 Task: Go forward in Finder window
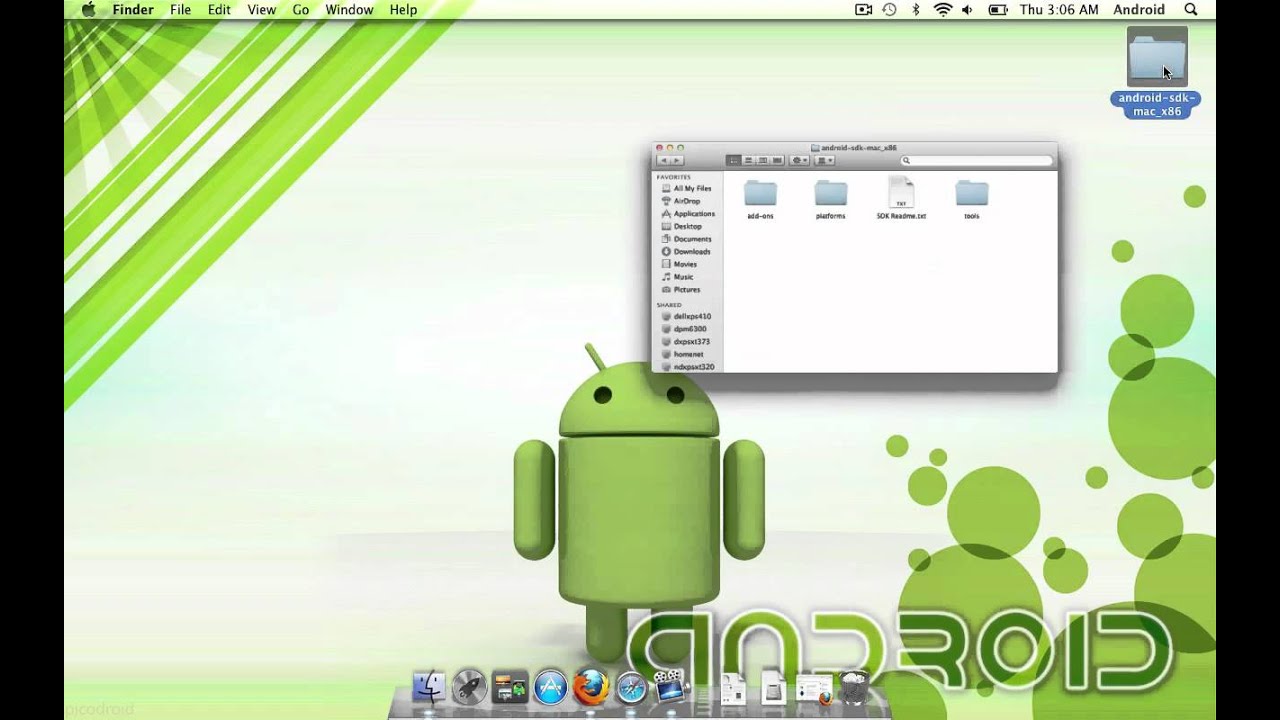click(677, 160)
